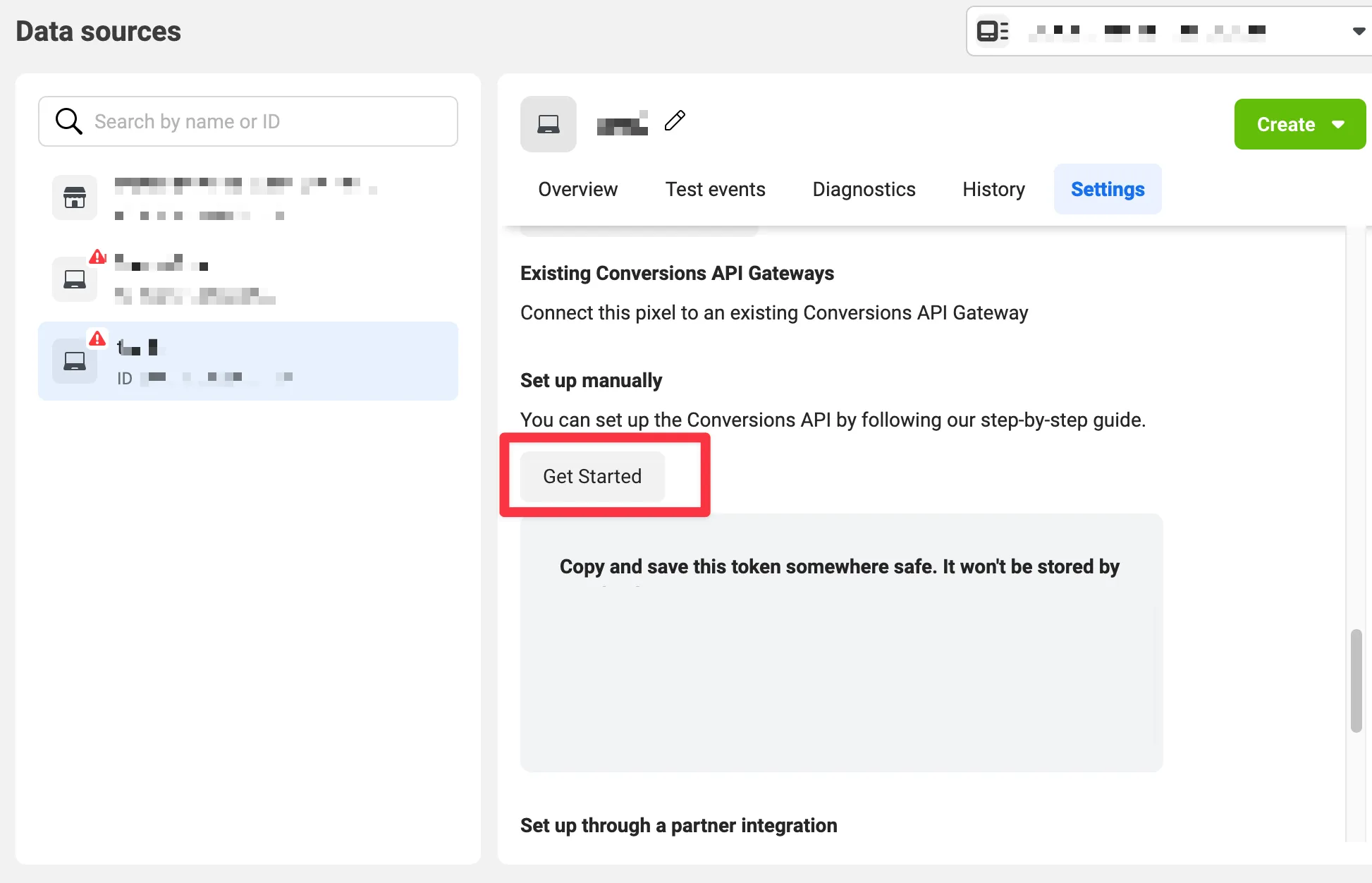Image resolution: width=1372 pixels, height=883 pixels.
Task: Click the second list item's laptop icon
Action: point(75,279)
